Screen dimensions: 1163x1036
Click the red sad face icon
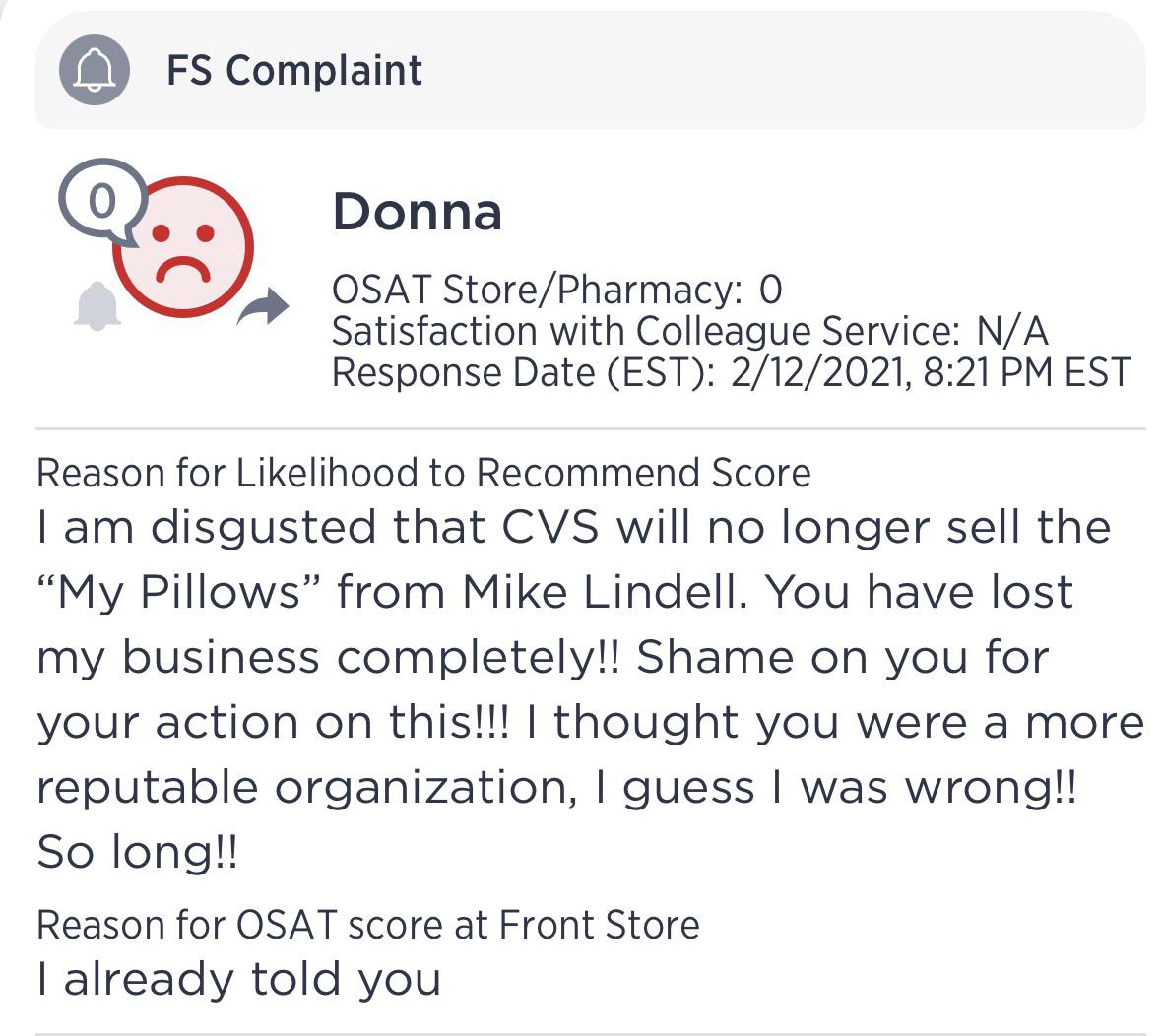point(183,247)
